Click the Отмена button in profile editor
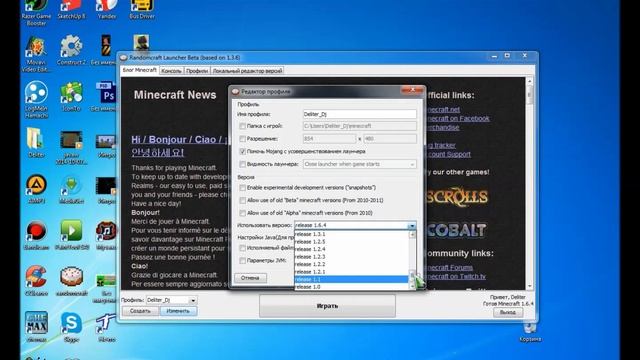The width and height of the screenshot is (640, 360). 250,278
